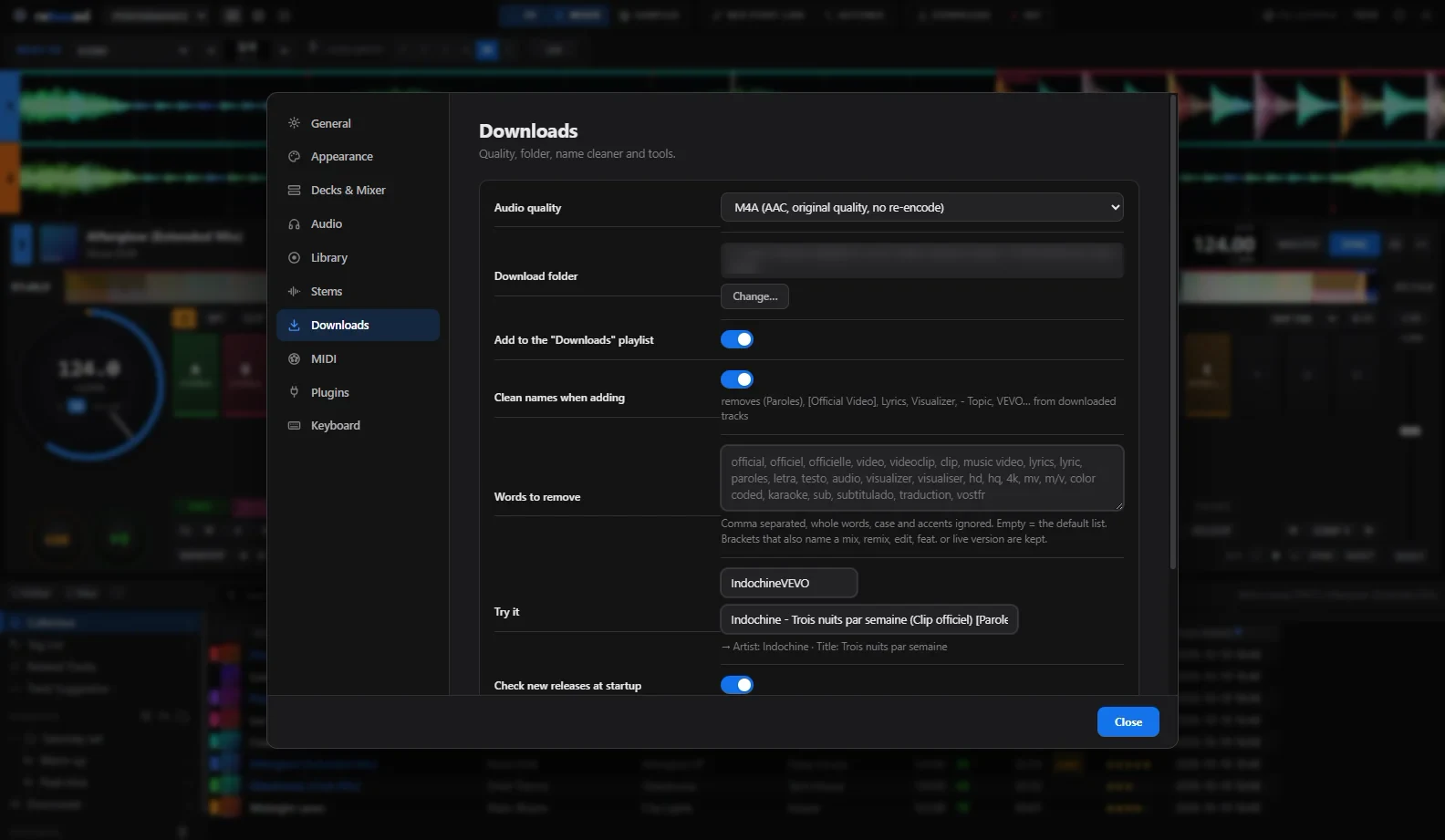1445x840 pixels.
Task: Open the Audio quality dropdown
Action: click(x=921, y=207)
